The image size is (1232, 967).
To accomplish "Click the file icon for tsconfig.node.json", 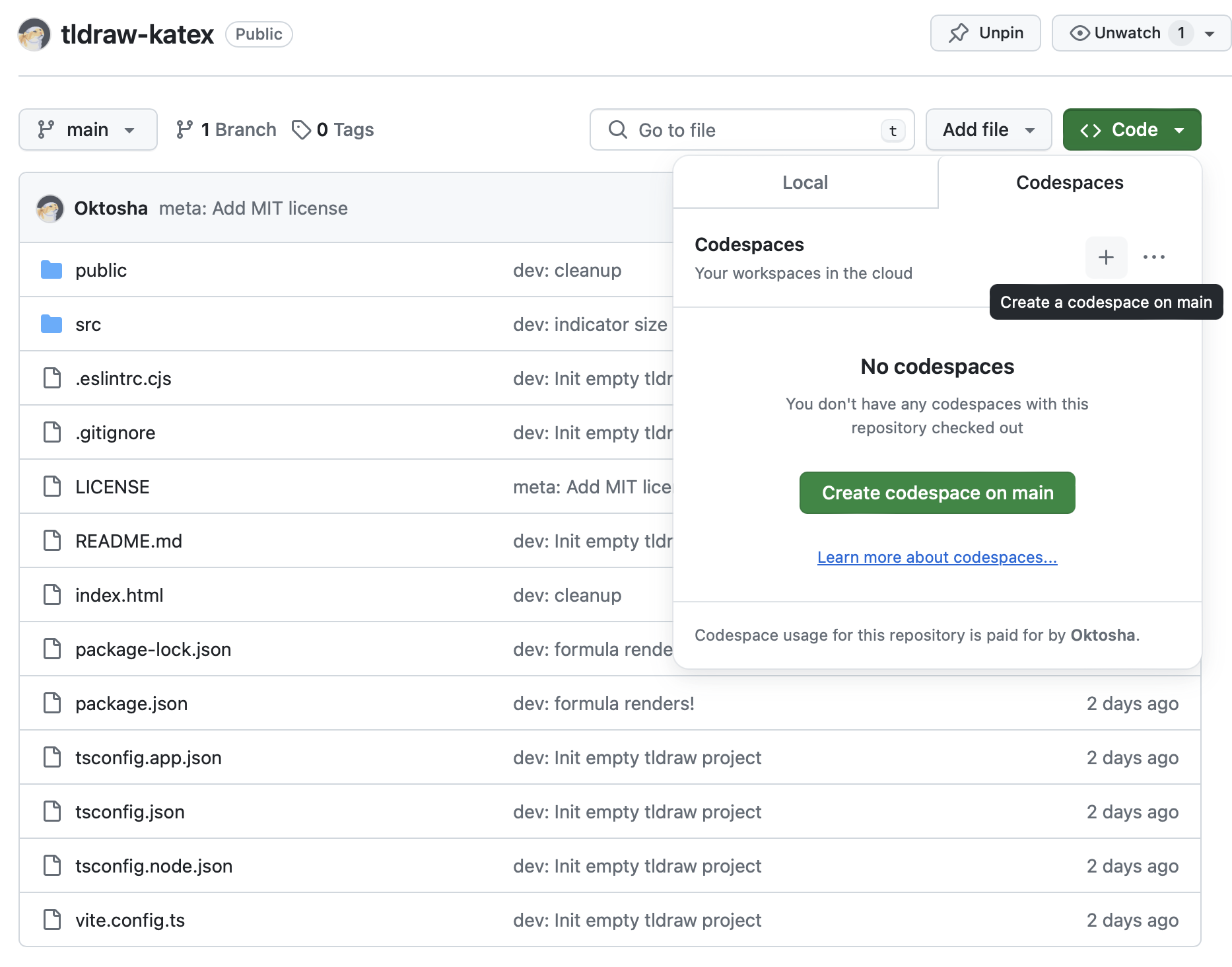I will (x=52, y=866).
